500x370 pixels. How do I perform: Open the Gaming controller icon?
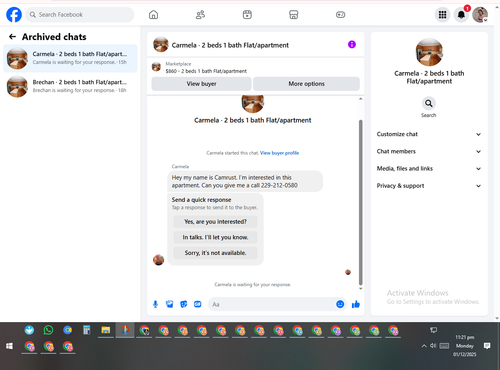click(x=340, y=15)
